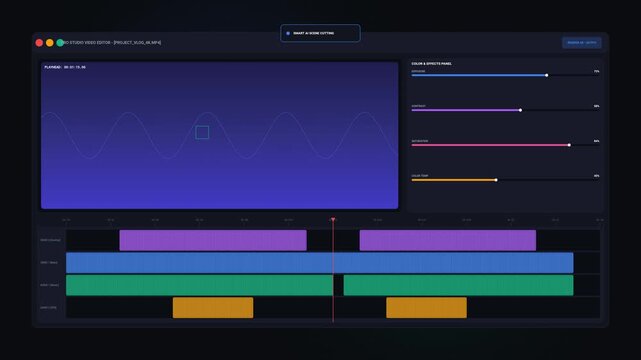This screenshot has width=641, height=360.
Task: Select the long blue clip on timeline
Action: (x=320, y=263)
